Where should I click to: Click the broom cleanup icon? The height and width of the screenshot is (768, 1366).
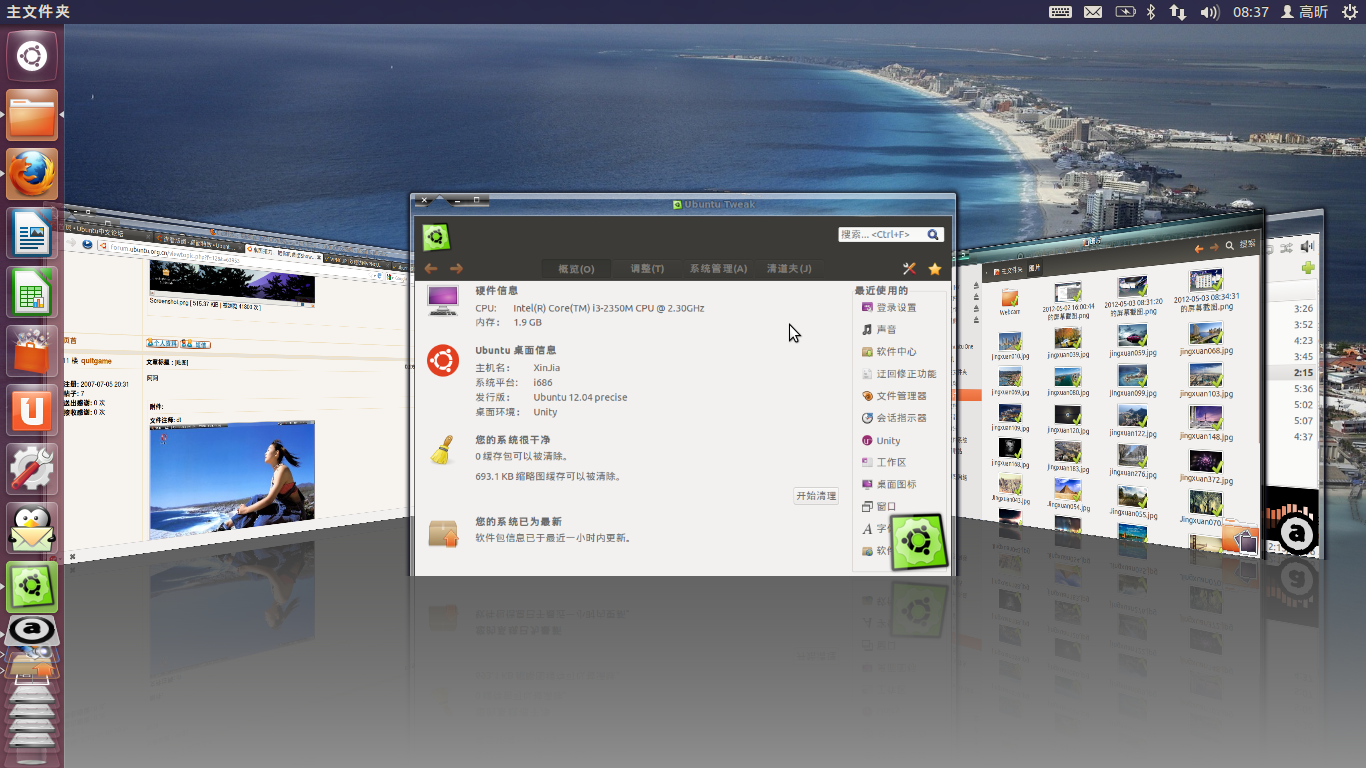[x=443, y=450]
